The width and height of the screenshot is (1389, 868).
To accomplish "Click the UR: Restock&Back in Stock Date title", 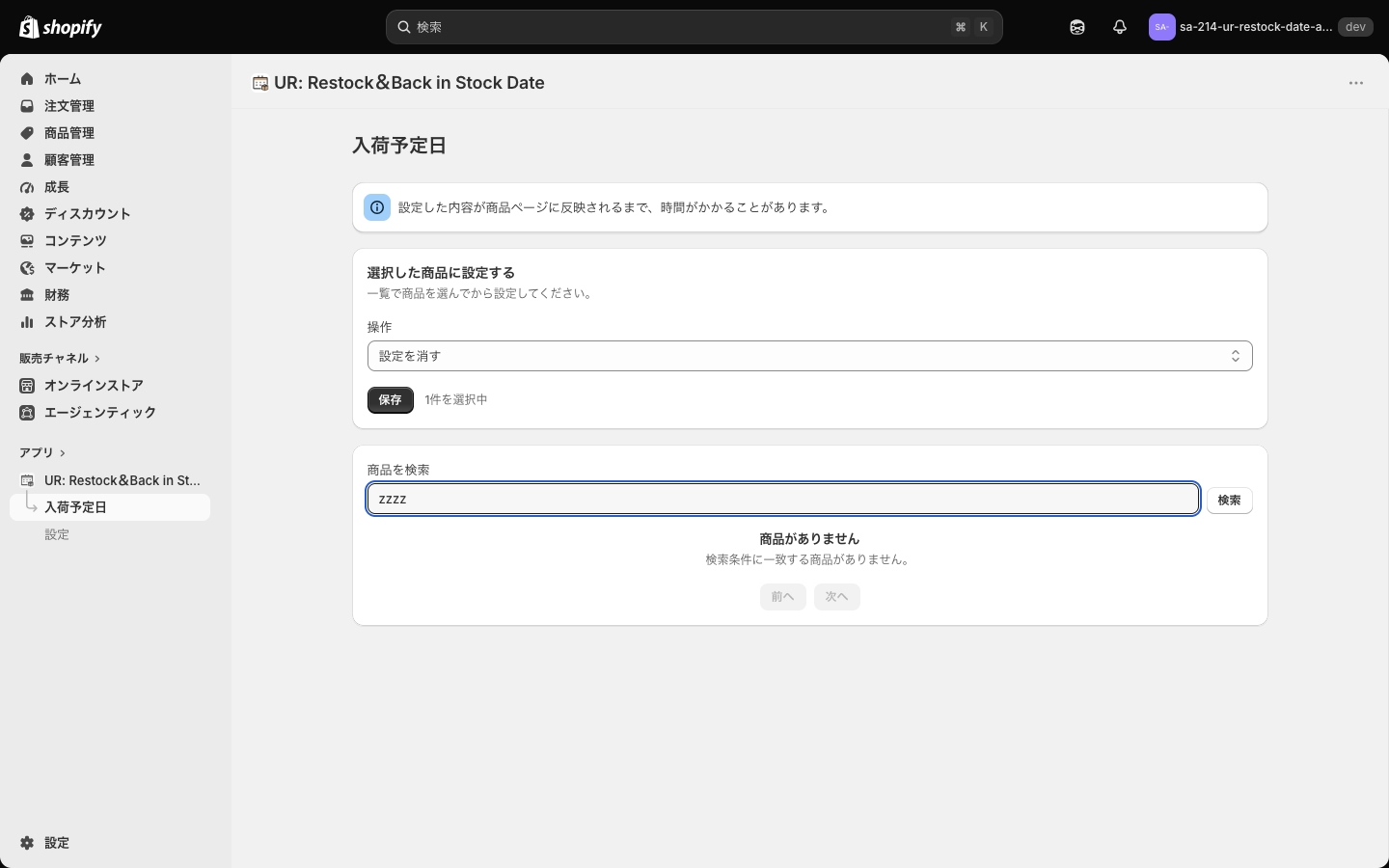I will pyautogui.click(x=409, y=83).
